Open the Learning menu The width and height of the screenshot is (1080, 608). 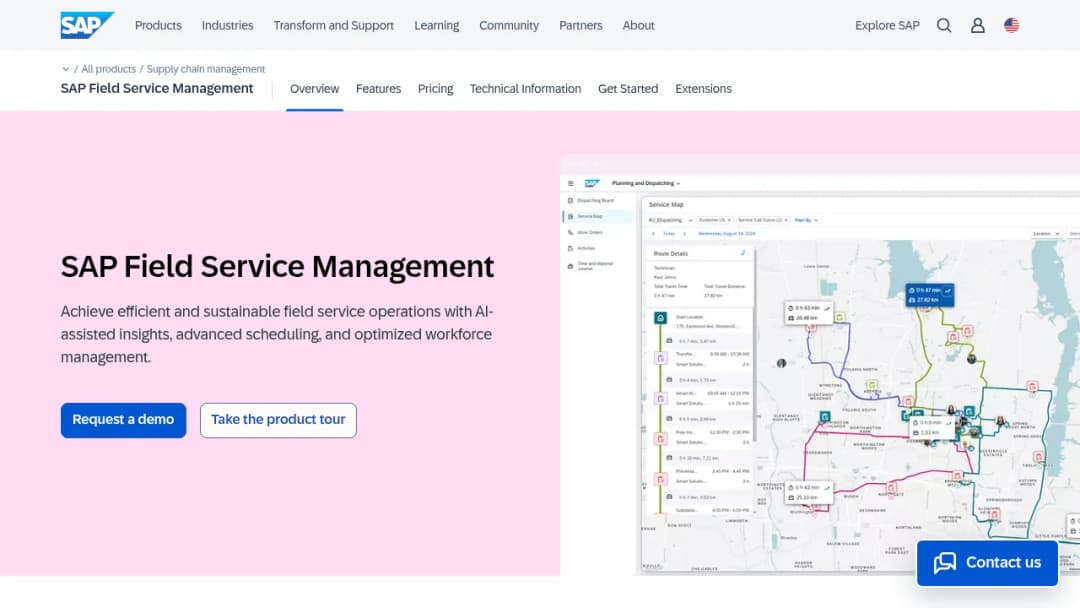(x=437, y=25)
